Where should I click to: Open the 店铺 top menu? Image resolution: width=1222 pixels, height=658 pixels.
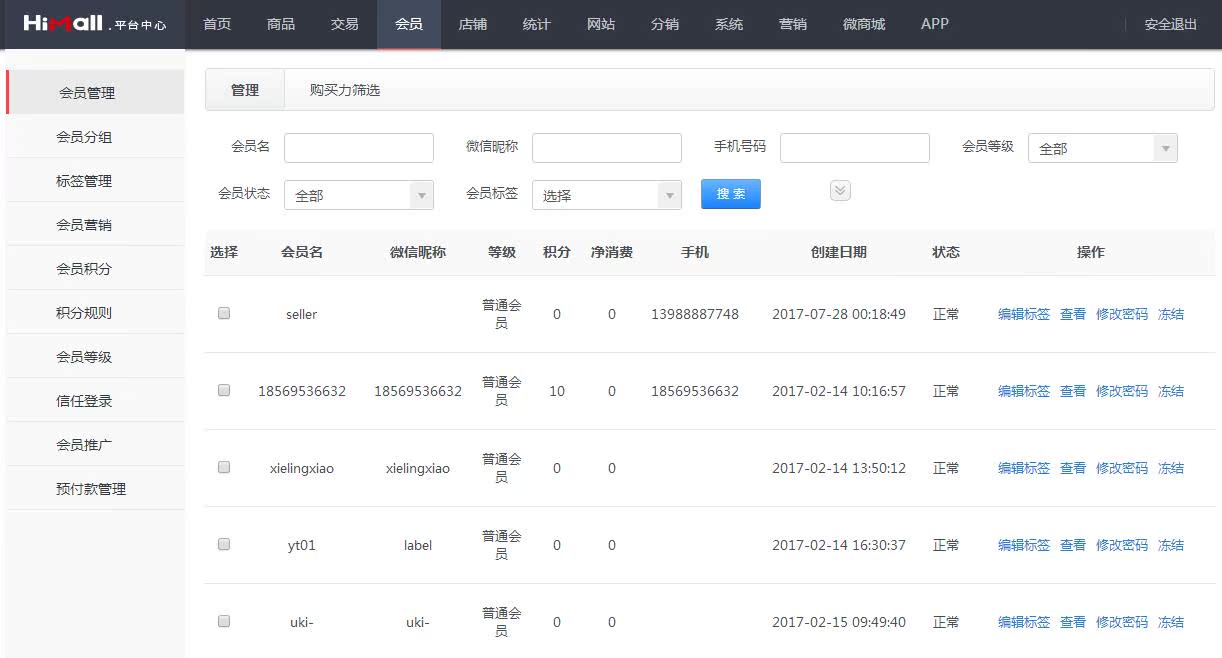pos(473,24)
